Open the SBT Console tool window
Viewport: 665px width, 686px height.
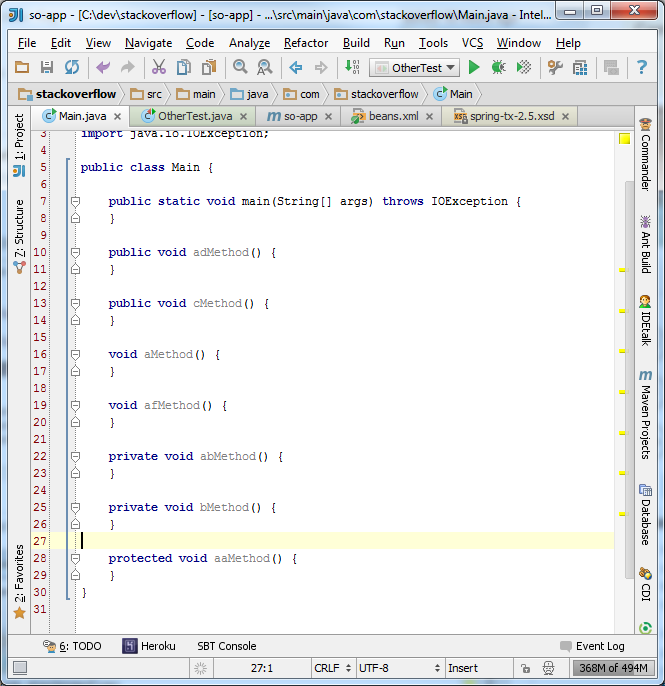coord(227,646)
